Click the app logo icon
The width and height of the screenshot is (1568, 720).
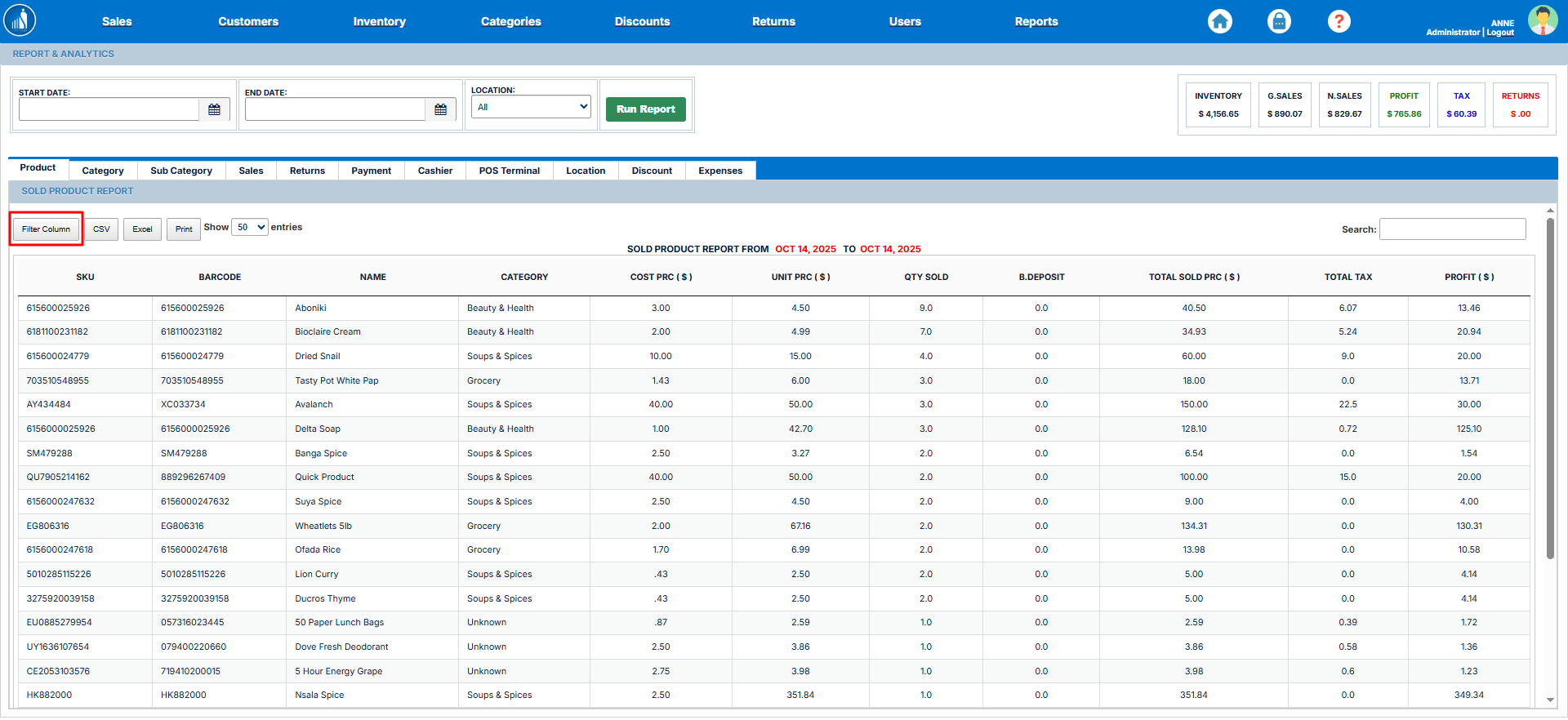(x=20, y=21)
